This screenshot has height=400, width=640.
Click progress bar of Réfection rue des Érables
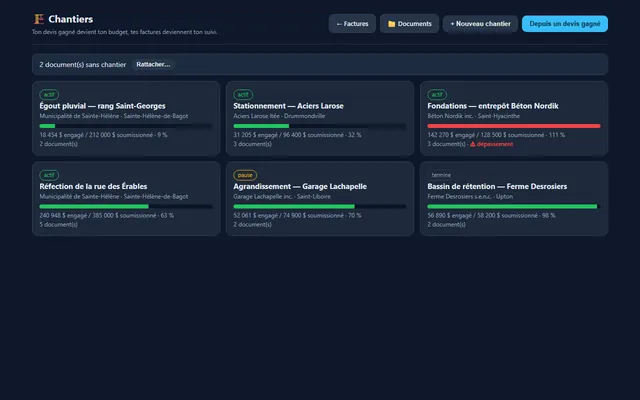[126, 207]
